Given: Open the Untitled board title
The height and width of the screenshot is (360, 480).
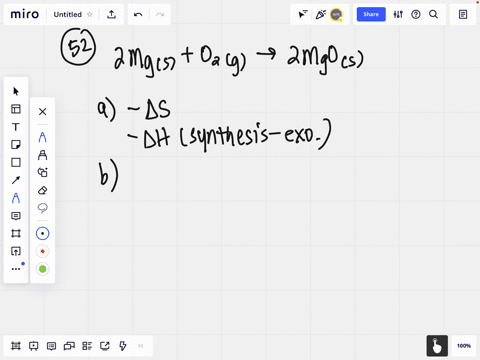Looking at the screenshot, I should pos(68,15).
